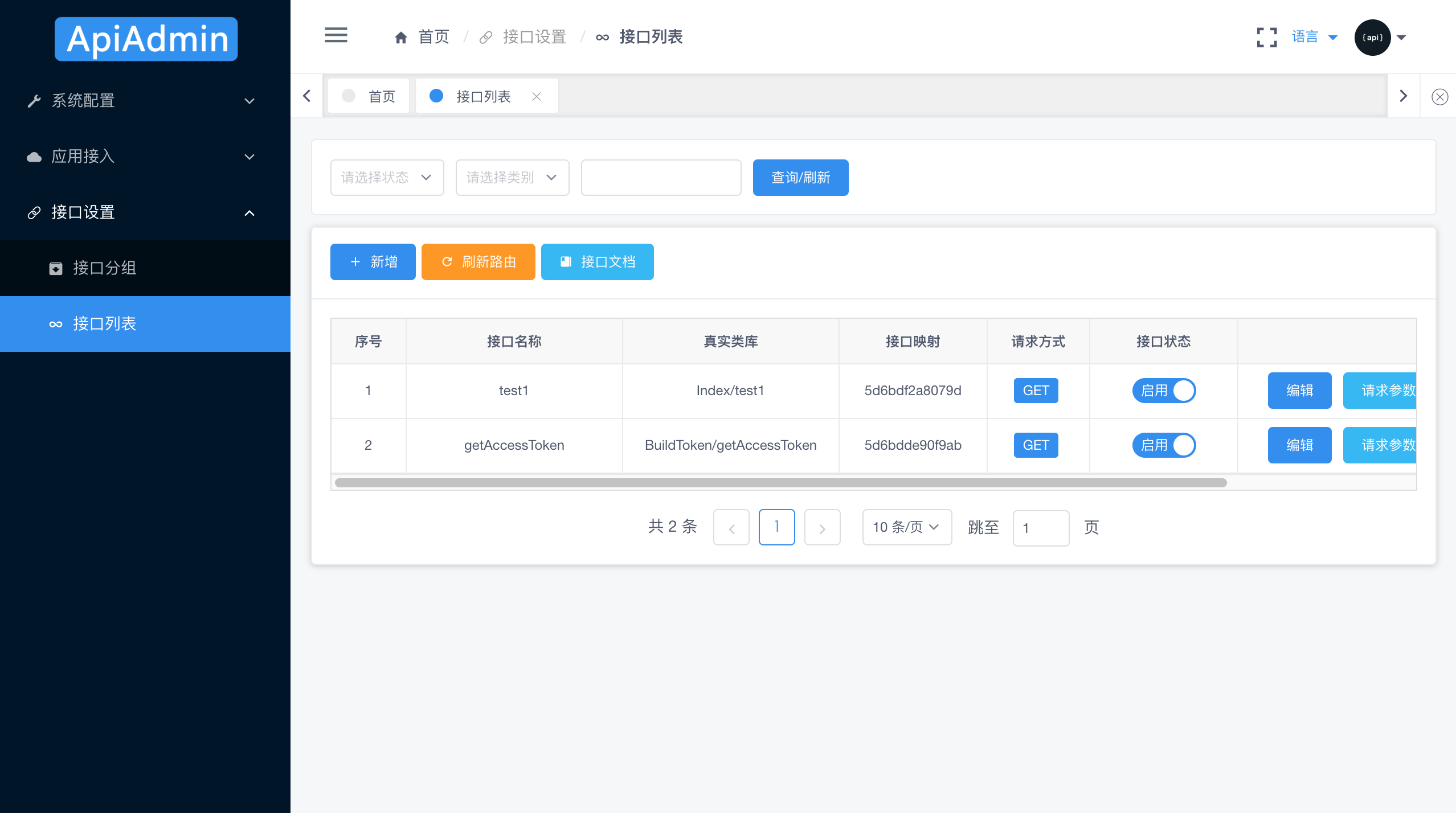Click the link icon in the breadcrumb

(x=485, y=38)
